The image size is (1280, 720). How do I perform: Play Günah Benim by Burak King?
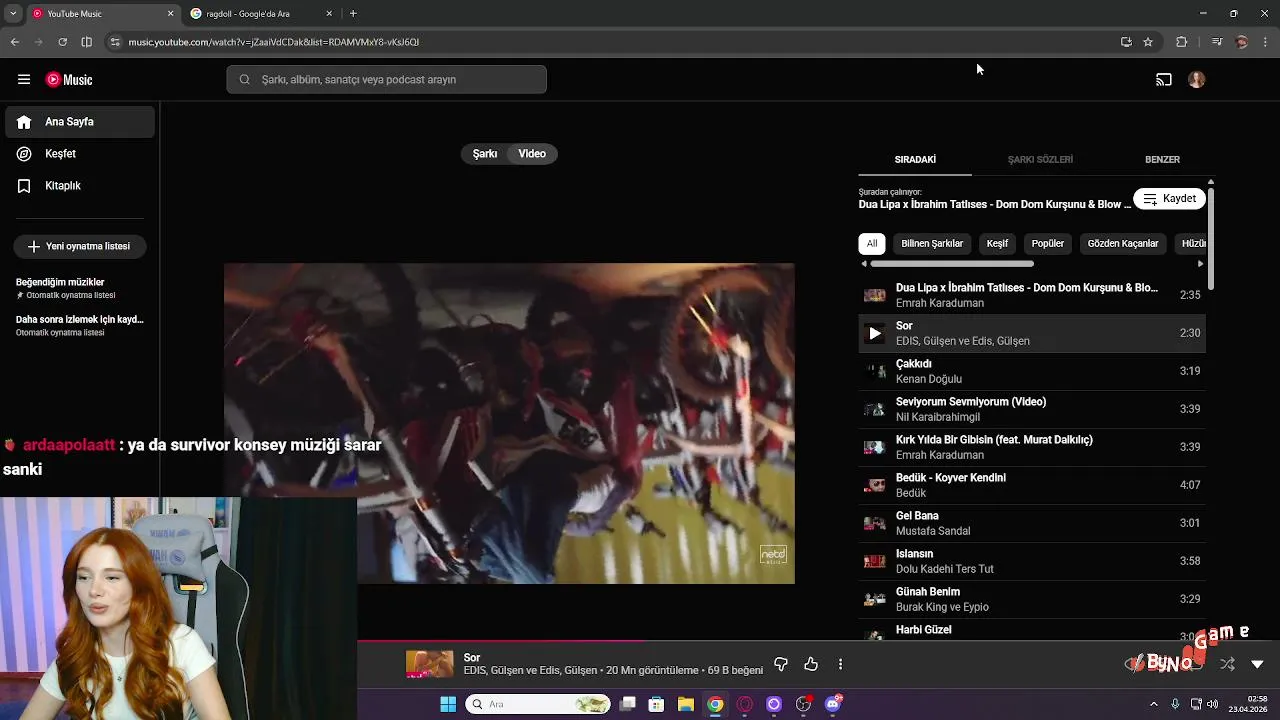(1032, 599)
